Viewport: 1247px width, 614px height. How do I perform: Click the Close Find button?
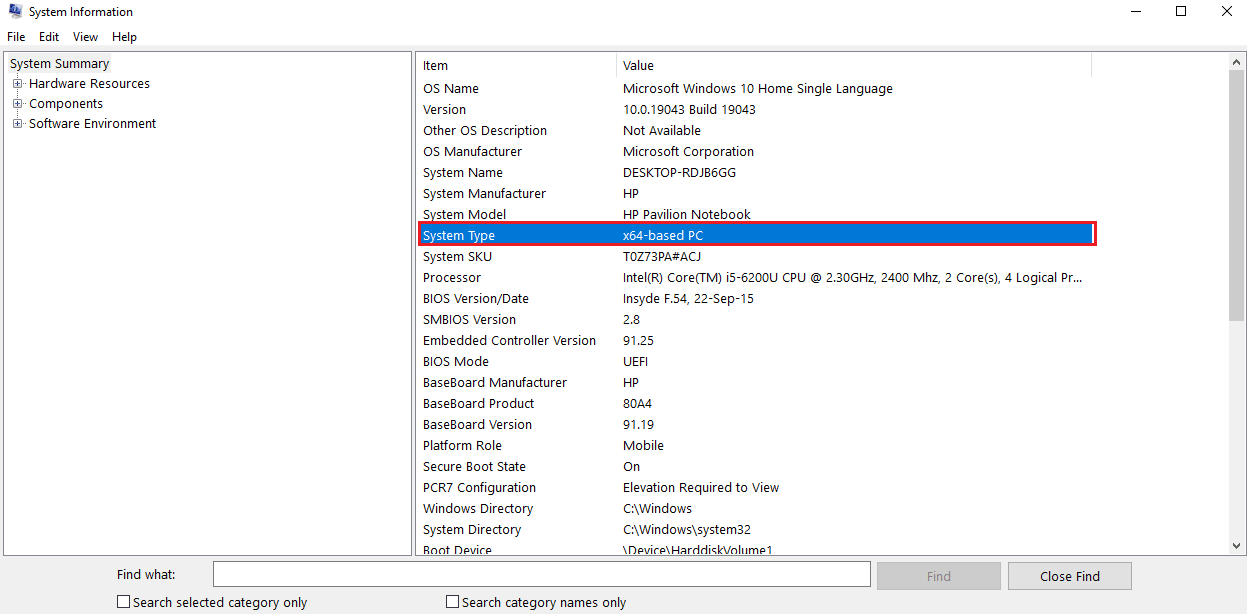click(x=1069, y=576)
